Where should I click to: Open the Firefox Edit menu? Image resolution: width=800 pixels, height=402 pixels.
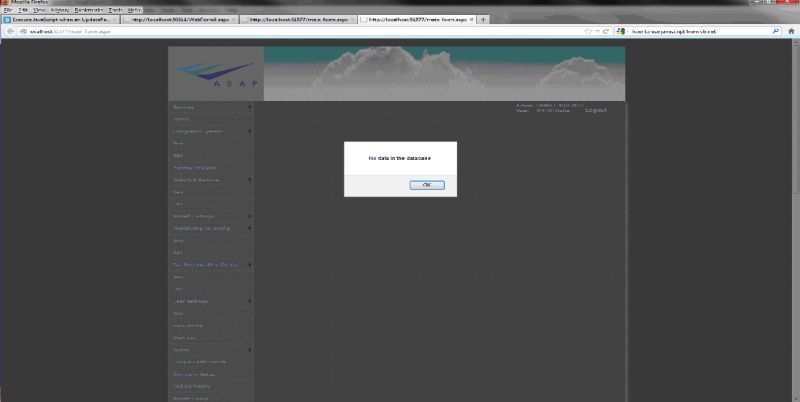point(23,10)
